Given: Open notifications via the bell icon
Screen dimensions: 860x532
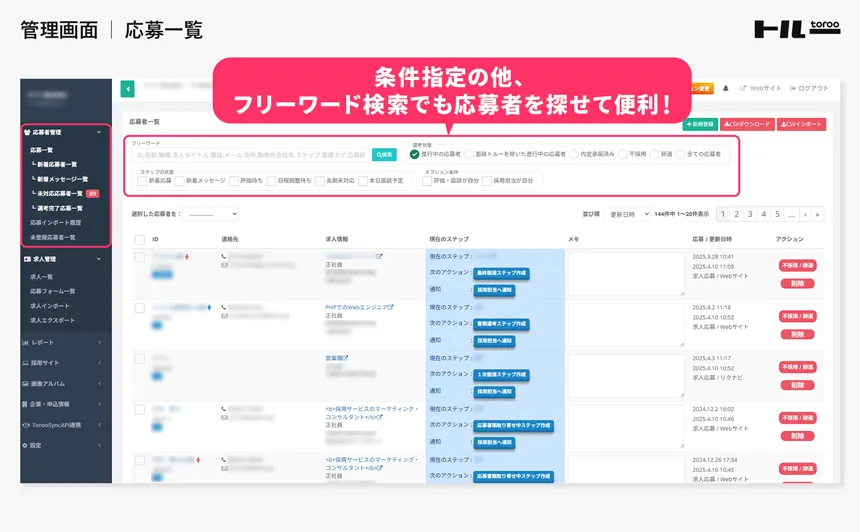Looking at the screenshot, I should pos(726,88).
